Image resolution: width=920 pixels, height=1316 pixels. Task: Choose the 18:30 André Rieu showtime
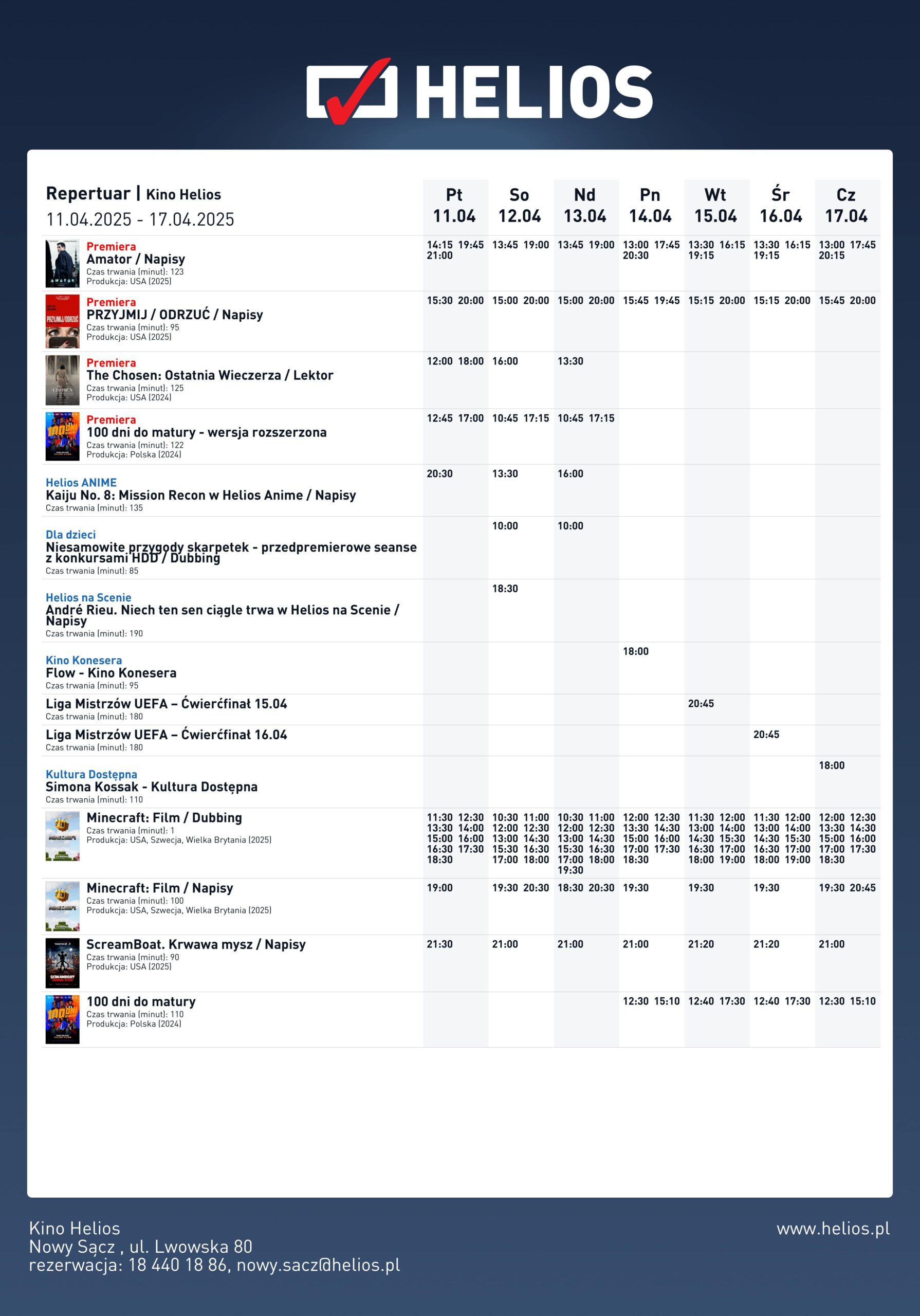(x=505, y=589)
